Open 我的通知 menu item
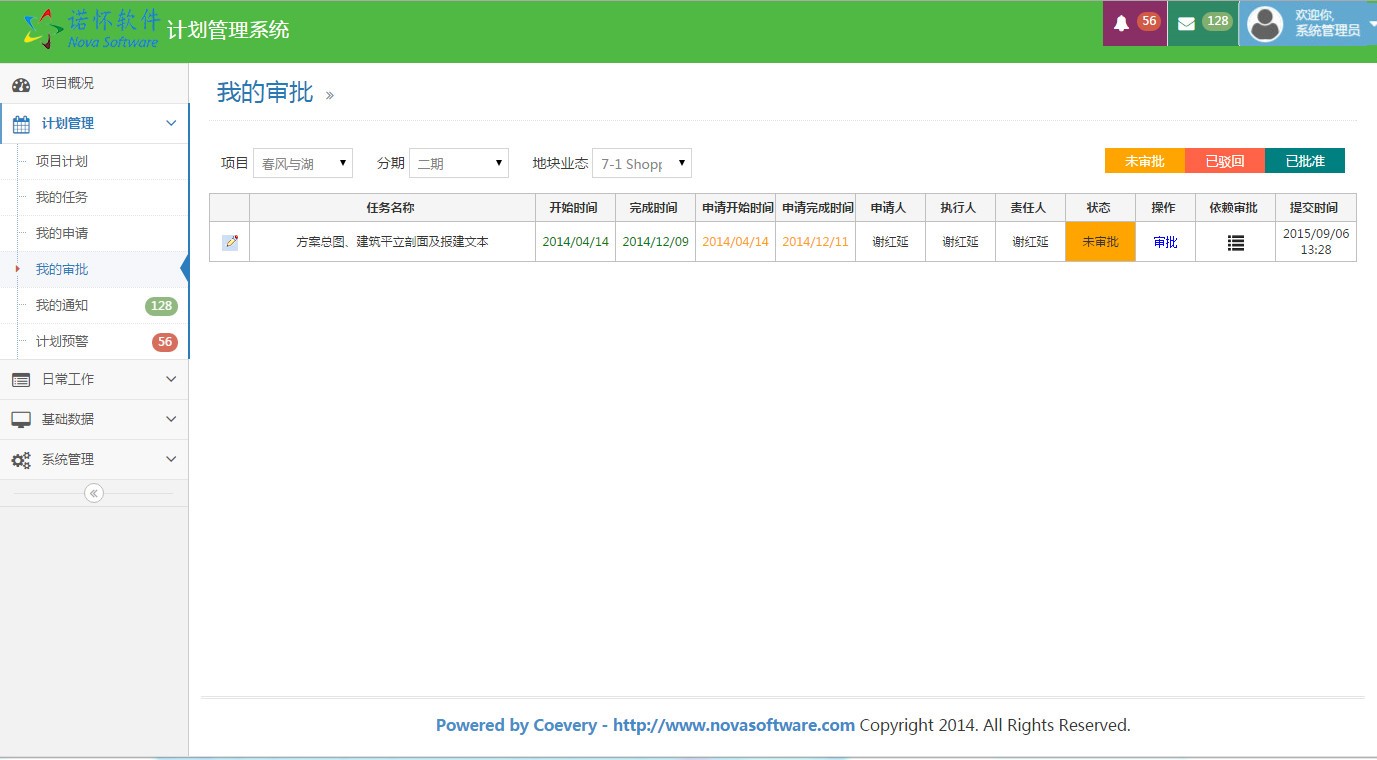 [x=62, y=306]
